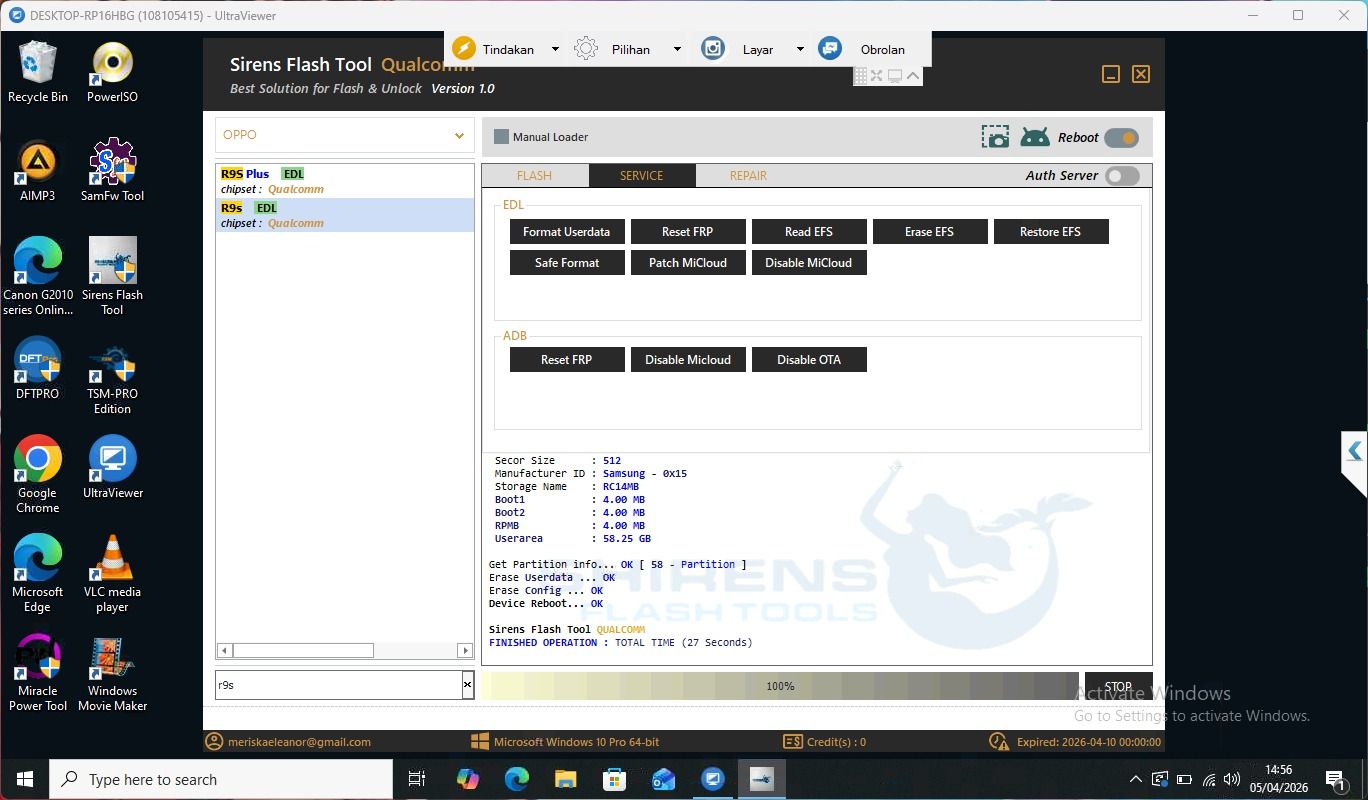This screenshot has width=1368, height=800.
Task: Enable the Auth Server toggle
Action: 1121,176
